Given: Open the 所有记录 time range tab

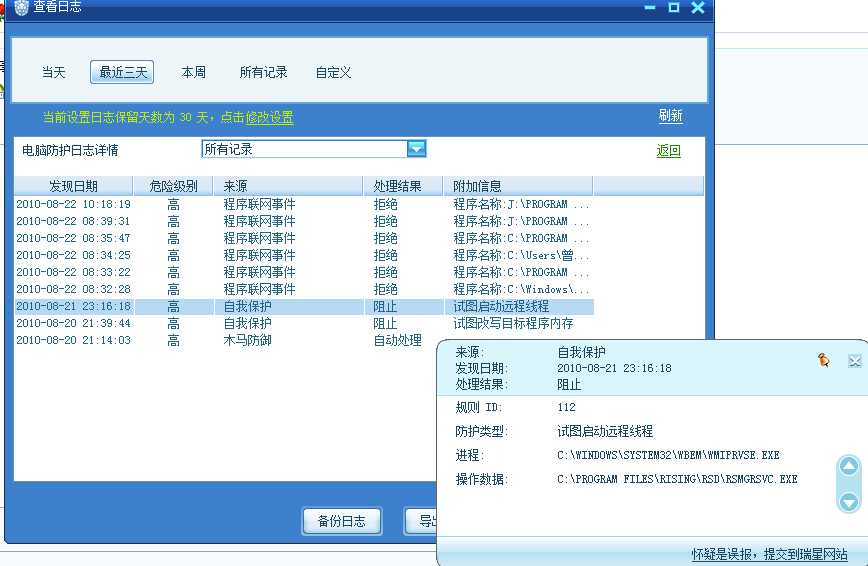Looking at the screenshot, I should tap(264, 73).
